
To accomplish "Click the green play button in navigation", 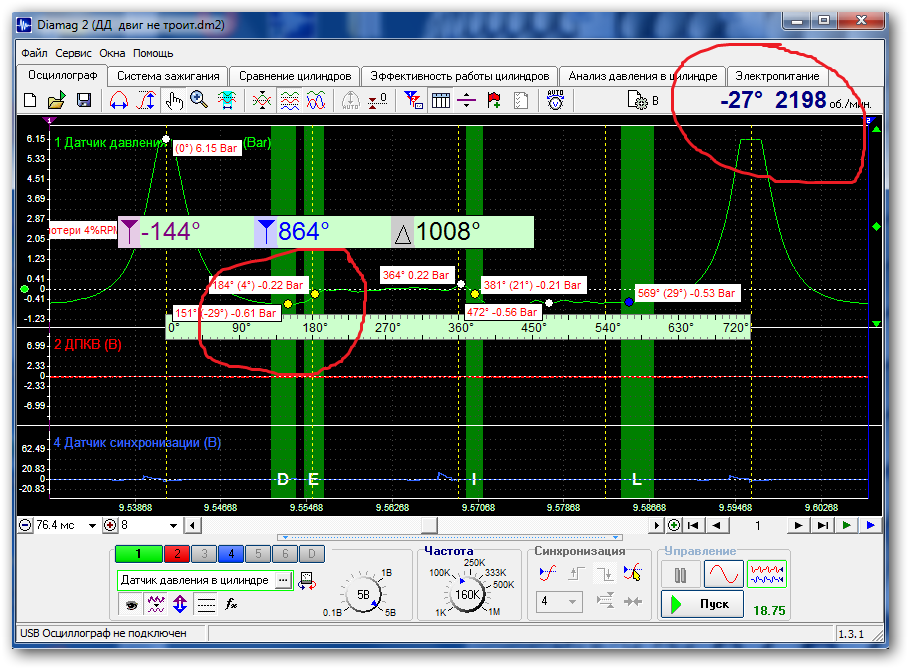I will (846, 525).
